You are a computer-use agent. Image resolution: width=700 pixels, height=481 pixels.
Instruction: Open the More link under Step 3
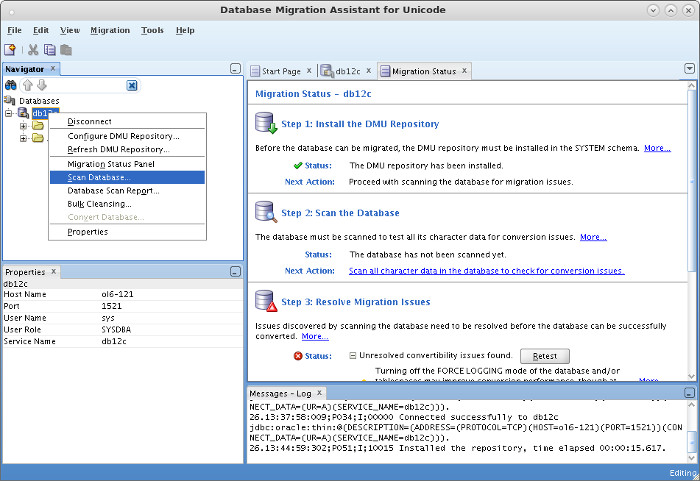315,336
